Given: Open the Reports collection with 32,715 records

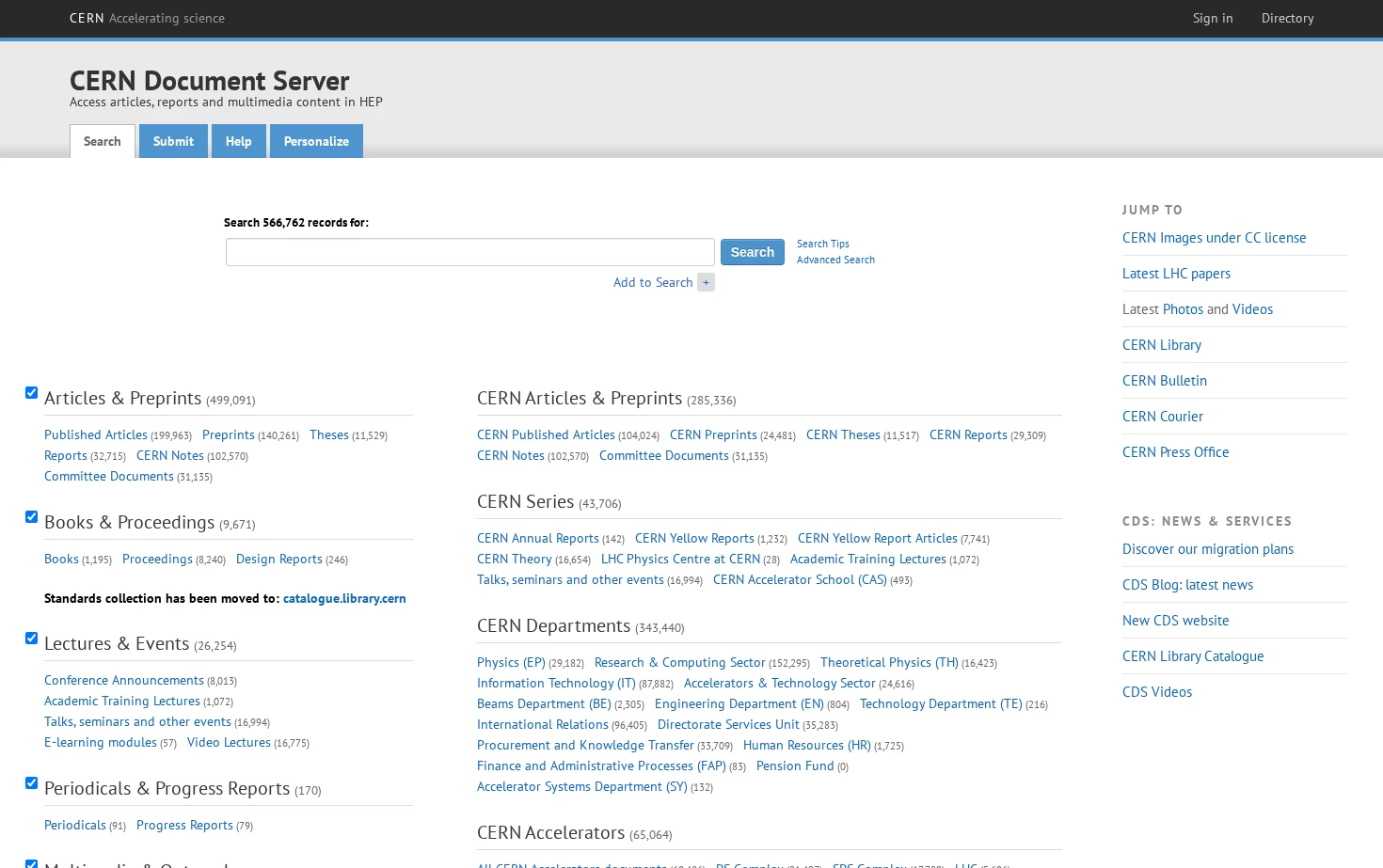Looking at the screenshot, I should [x=66, y=455].
